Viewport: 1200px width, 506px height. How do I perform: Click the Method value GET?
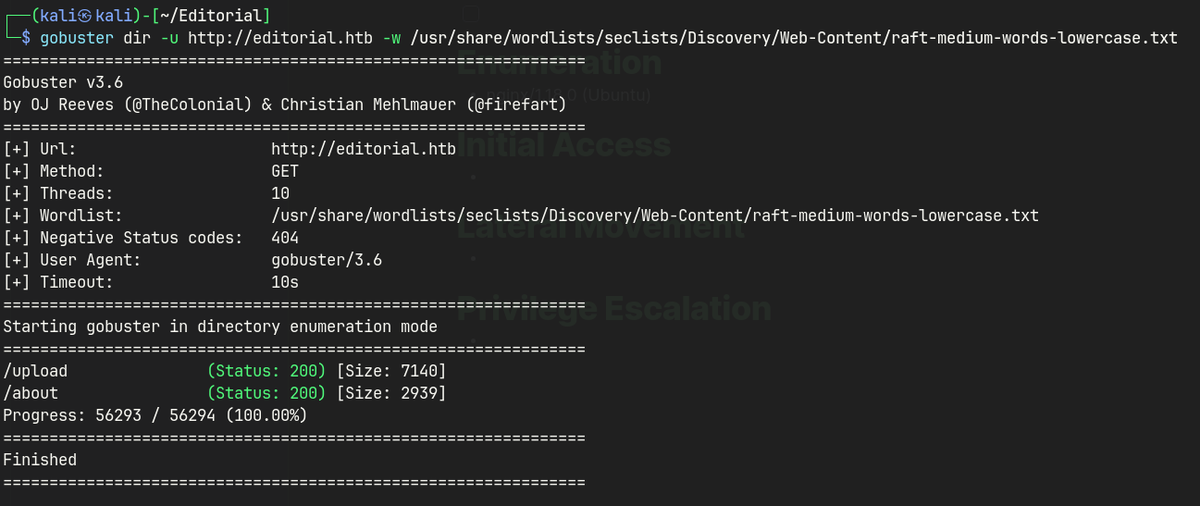[x=285, y=171]
